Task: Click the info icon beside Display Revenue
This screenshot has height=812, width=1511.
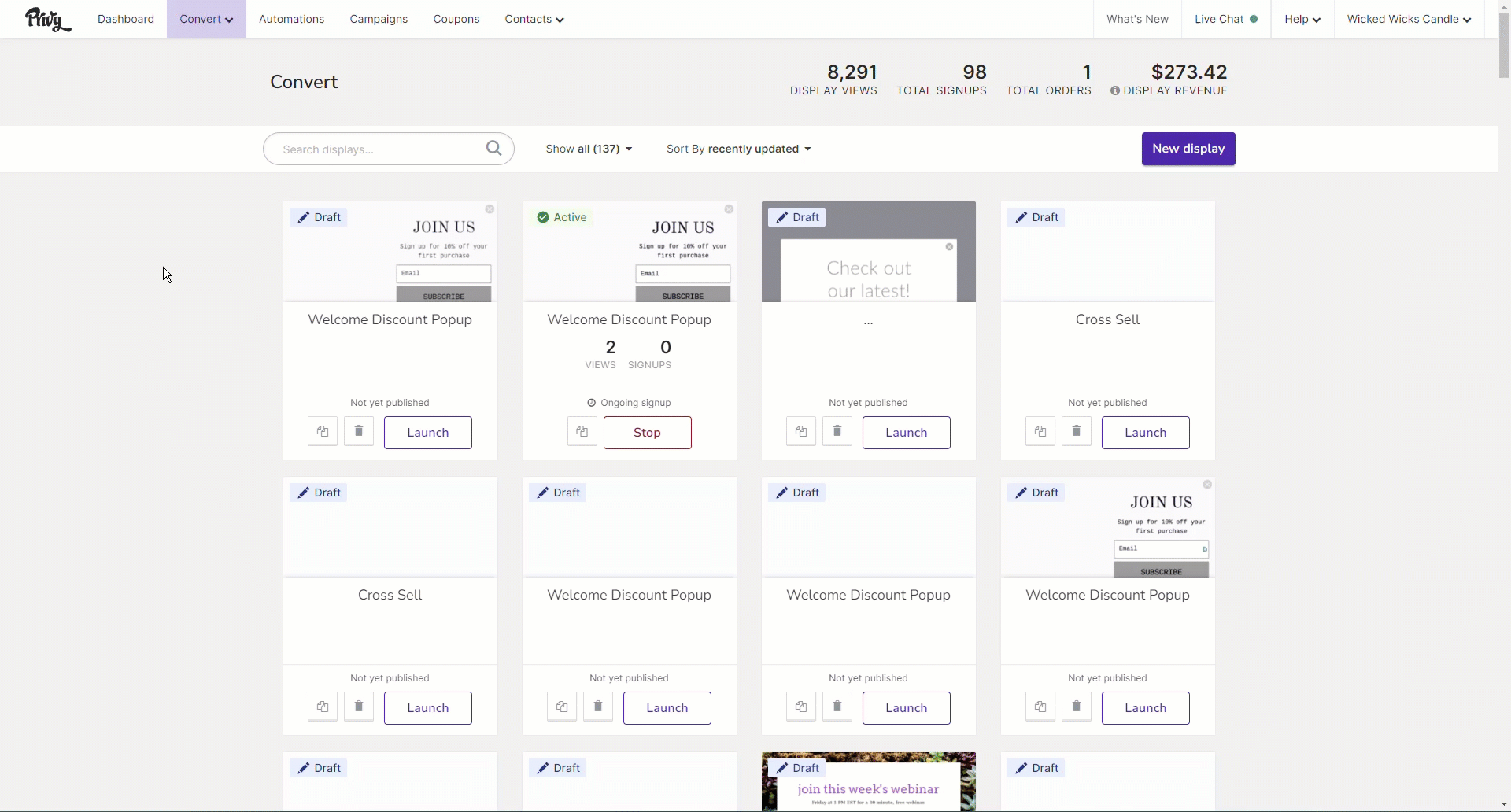Action: pos(1115,90)
